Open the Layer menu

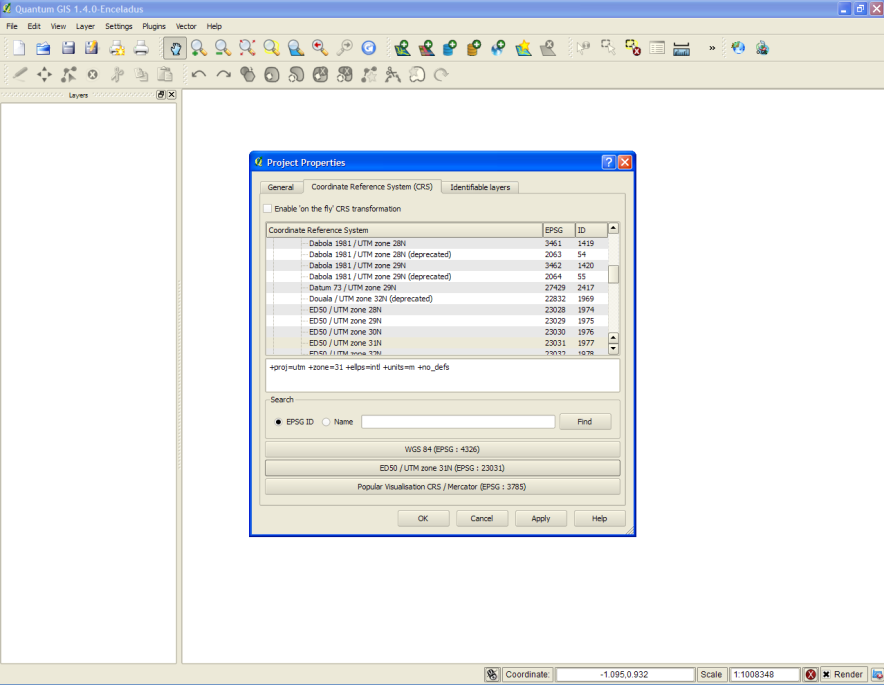(85, 26)
